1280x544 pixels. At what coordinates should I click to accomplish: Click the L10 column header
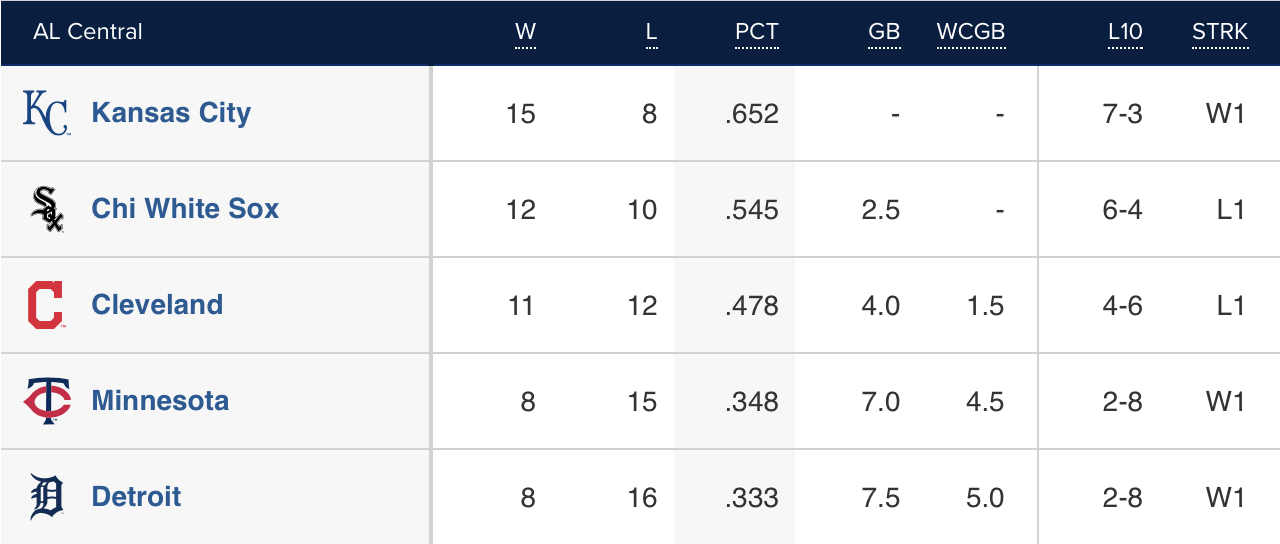click(1125, 32)
